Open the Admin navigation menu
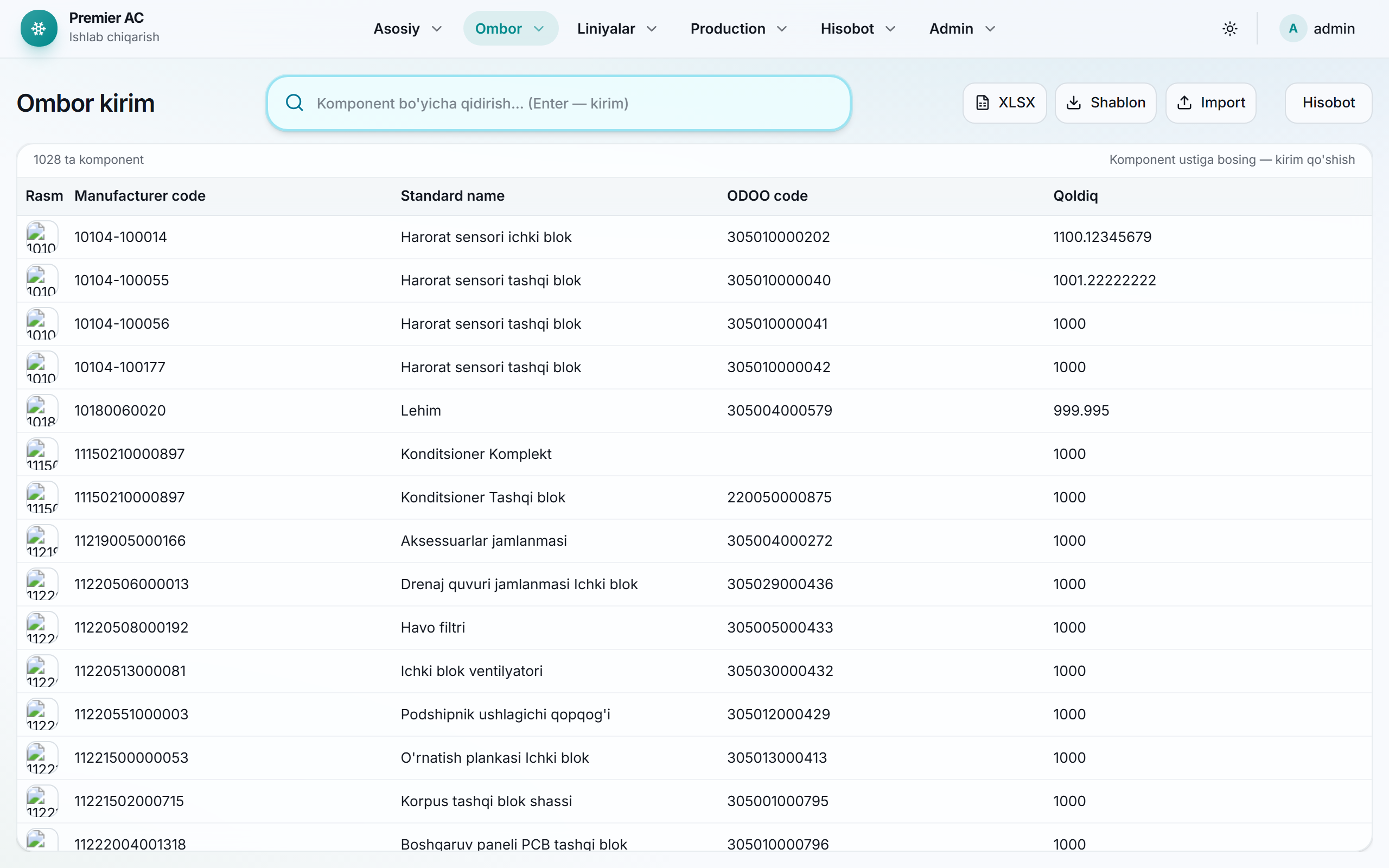1389x868 pixels. pos(962,29)
